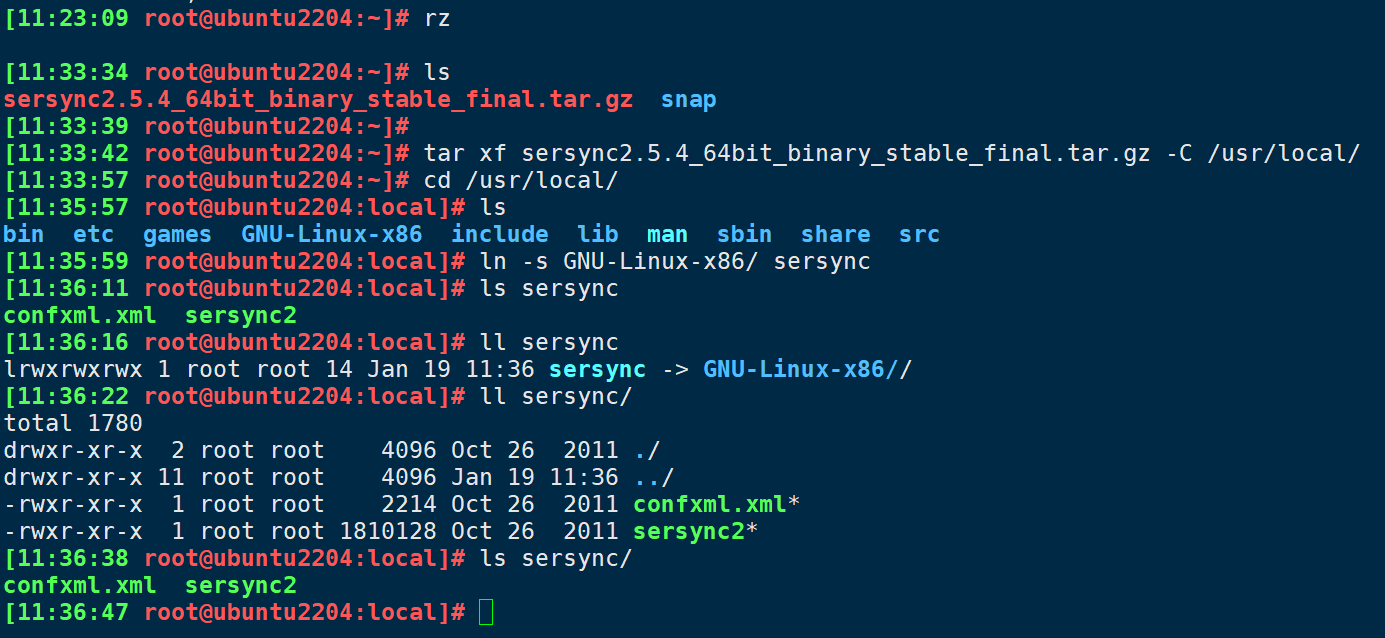
Task: Click the include directory name
Action: click(499, 234)
